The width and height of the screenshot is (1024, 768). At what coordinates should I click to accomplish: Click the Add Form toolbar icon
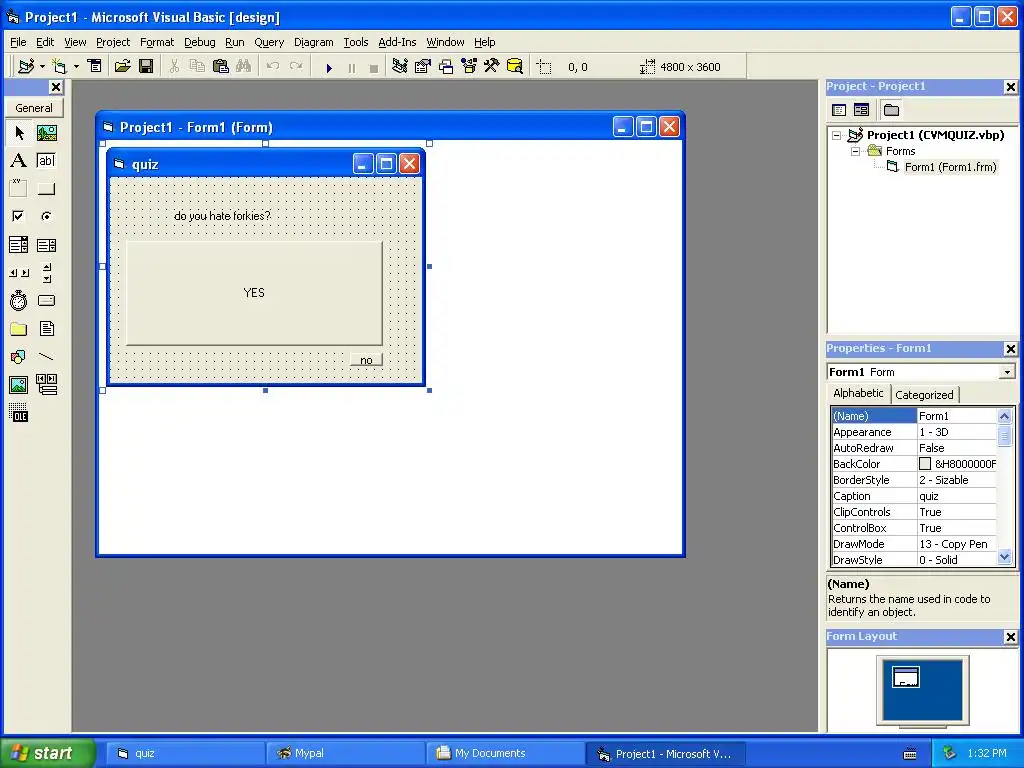tap(59, 66)
